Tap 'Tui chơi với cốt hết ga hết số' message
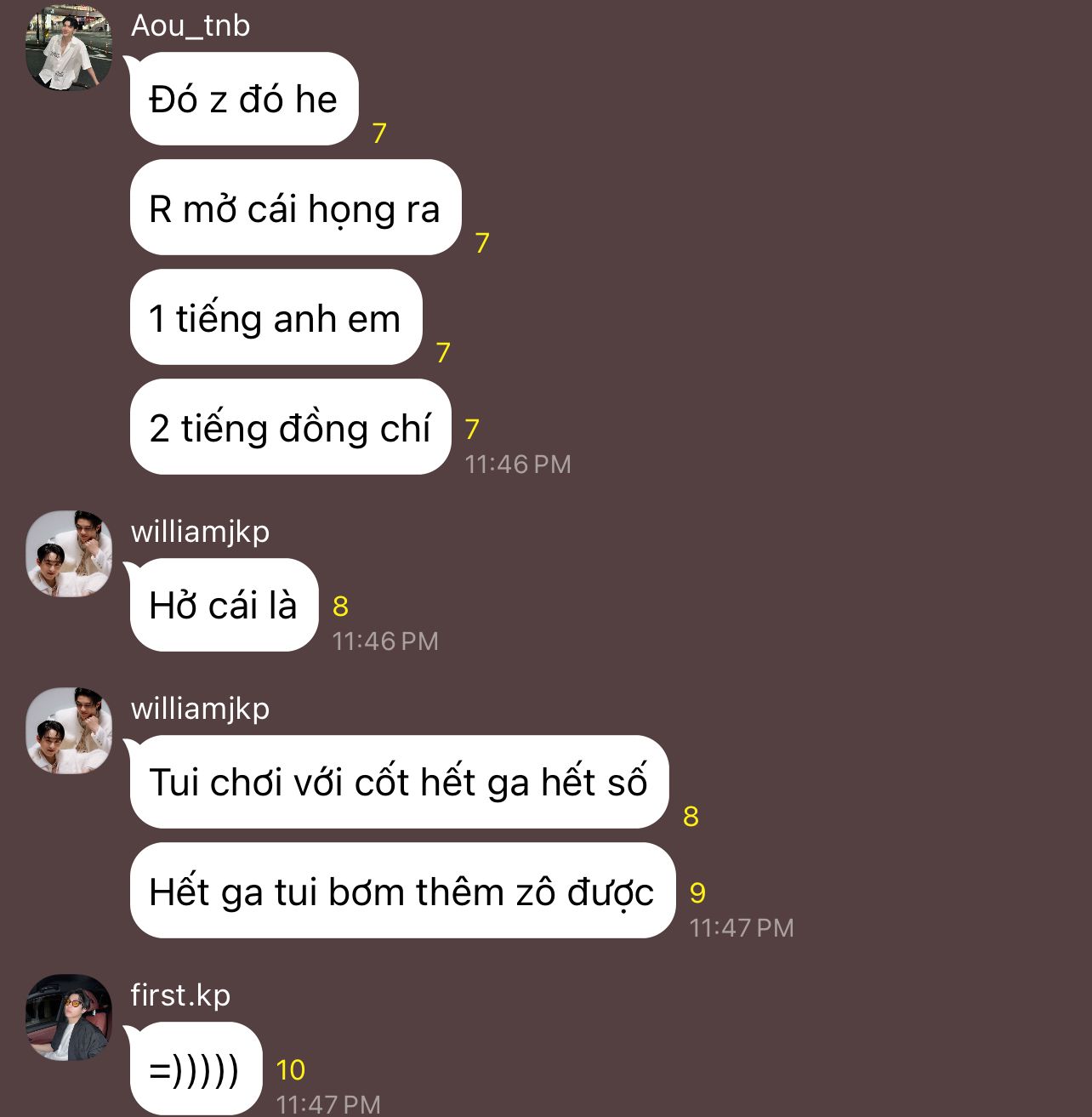 (399, 782)
